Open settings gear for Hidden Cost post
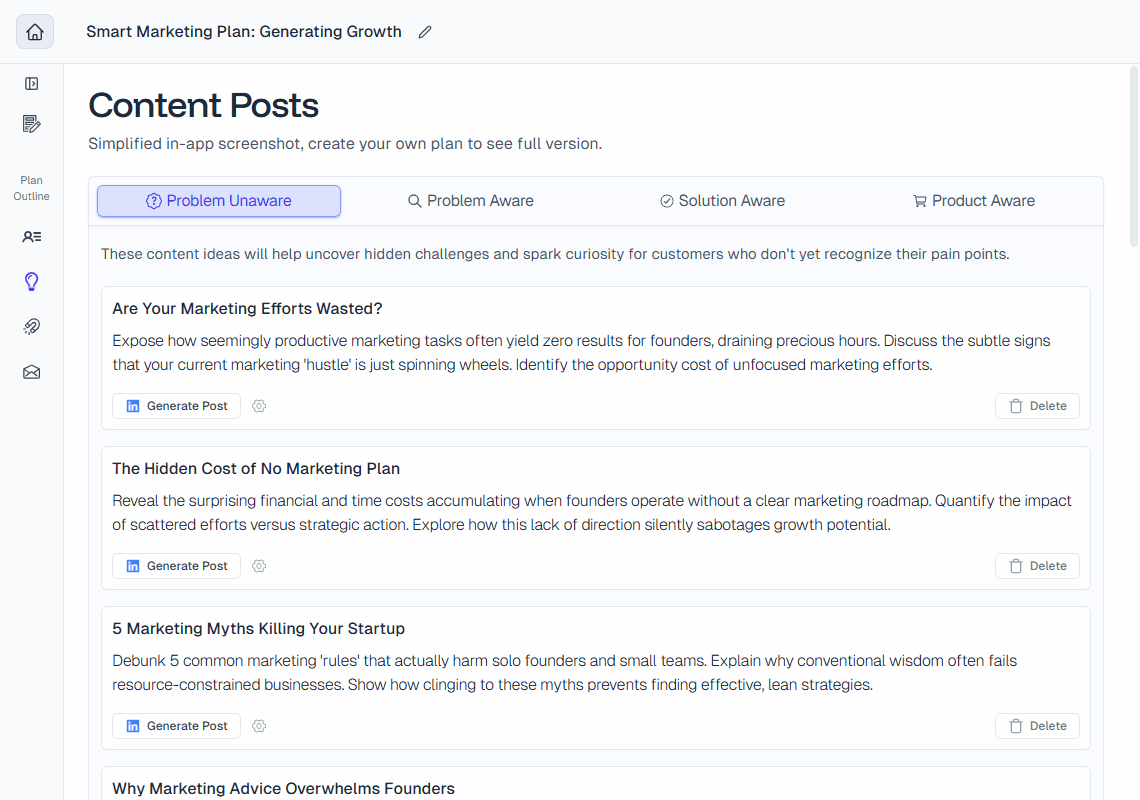Screen dimensions: 1140x800 click(x=259, y=566)
